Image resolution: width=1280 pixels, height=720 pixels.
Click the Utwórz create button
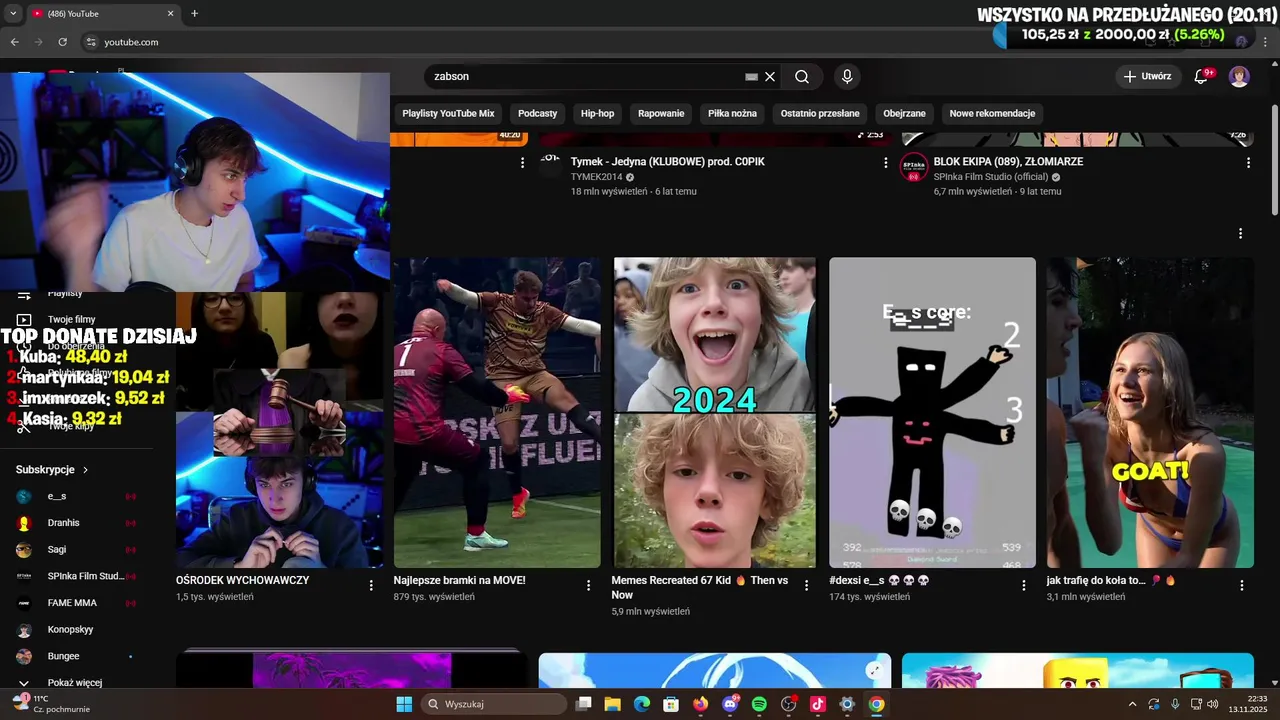pos(1147,77)
